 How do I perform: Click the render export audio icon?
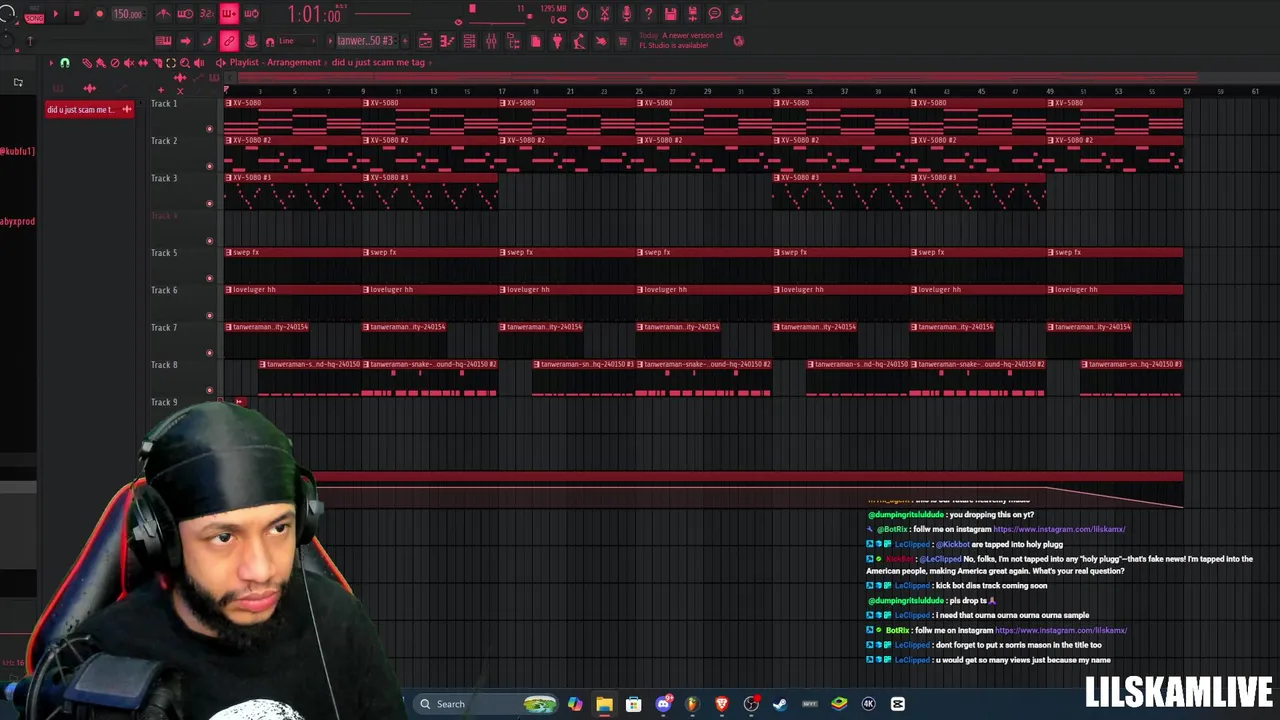[x=692, y=14]
